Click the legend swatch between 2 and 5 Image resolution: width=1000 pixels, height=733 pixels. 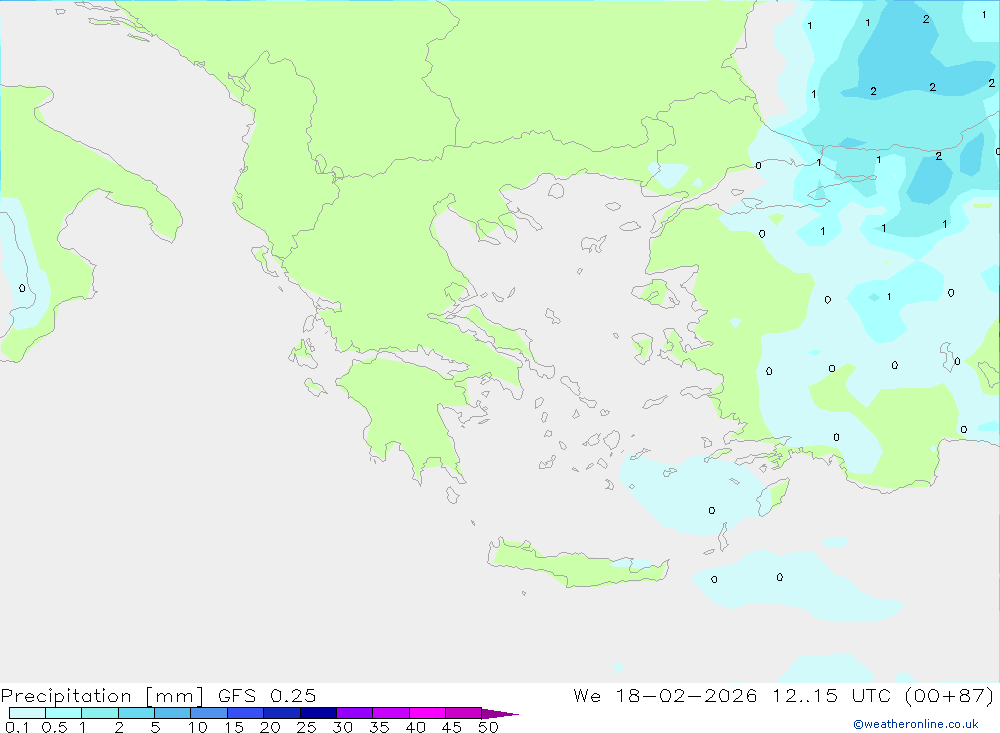pos(136,713)
